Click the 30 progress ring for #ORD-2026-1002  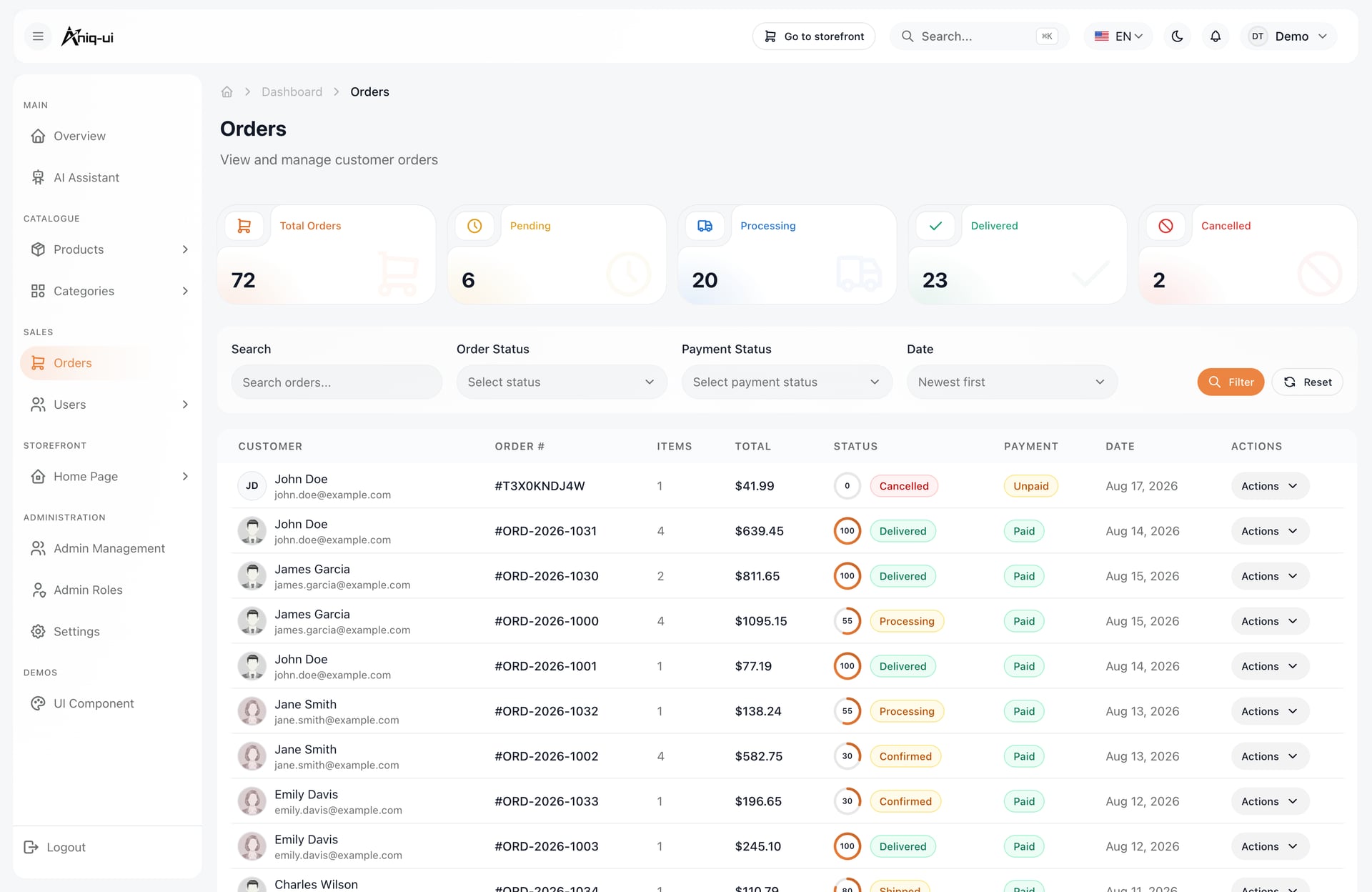pyautogui.click(x=847, y=756)
